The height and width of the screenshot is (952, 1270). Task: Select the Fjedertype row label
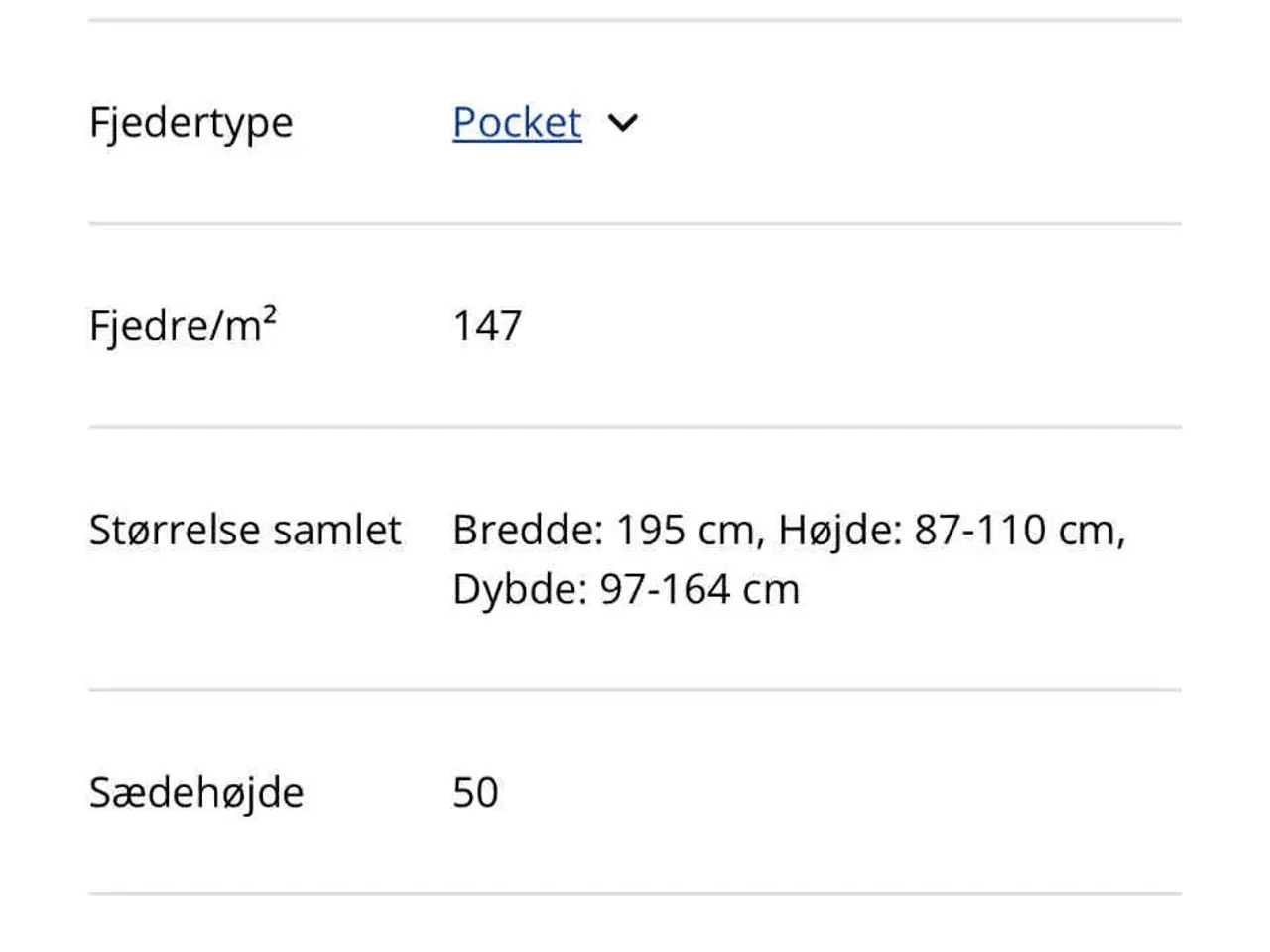[190, 123]
